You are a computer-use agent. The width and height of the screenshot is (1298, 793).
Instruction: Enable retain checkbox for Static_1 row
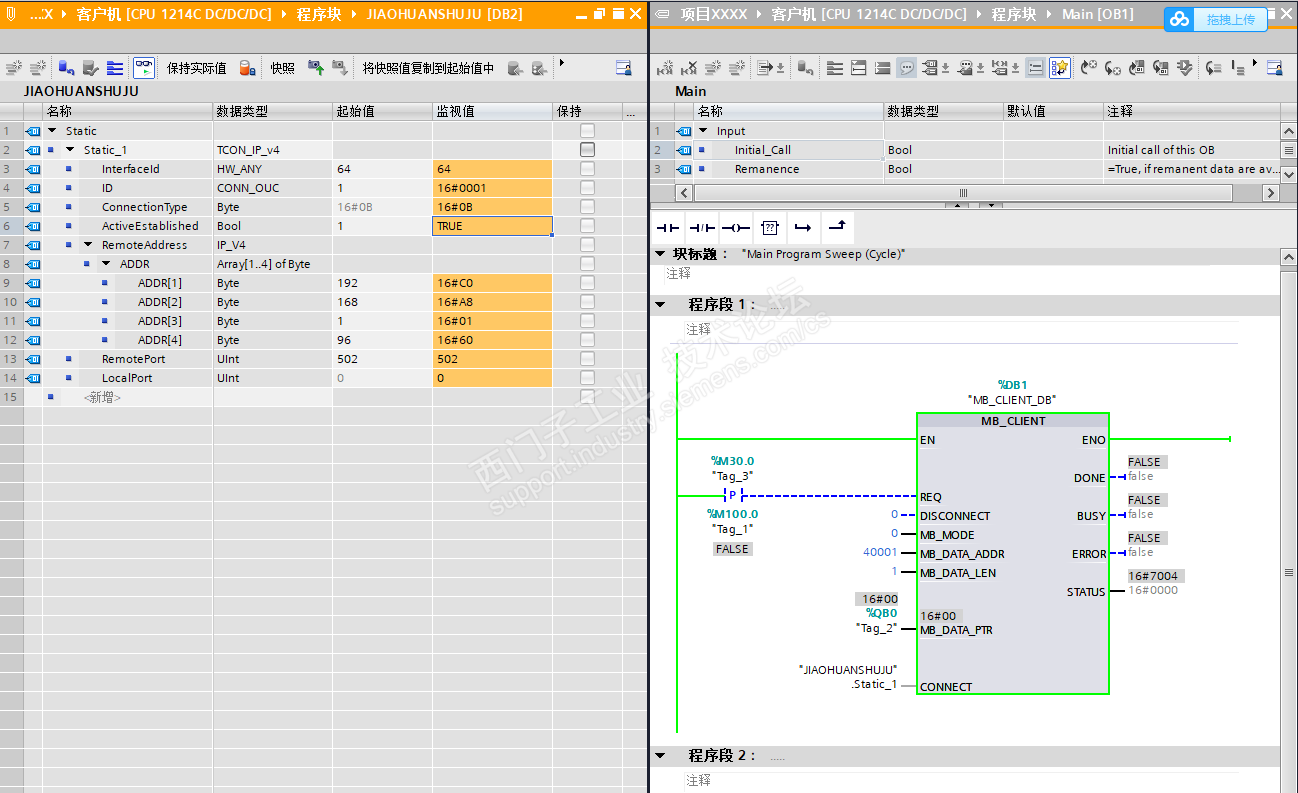coord(587,150)
